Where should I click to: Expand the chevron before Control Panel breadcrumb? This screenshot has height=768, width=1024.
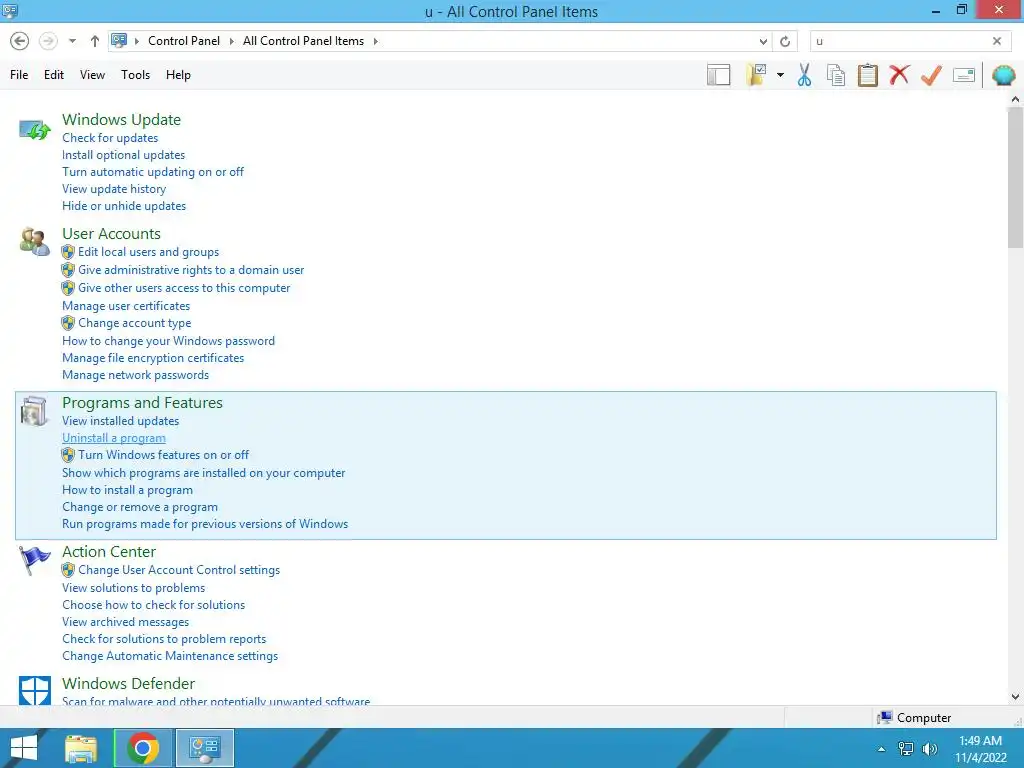[x=137, y=41]
